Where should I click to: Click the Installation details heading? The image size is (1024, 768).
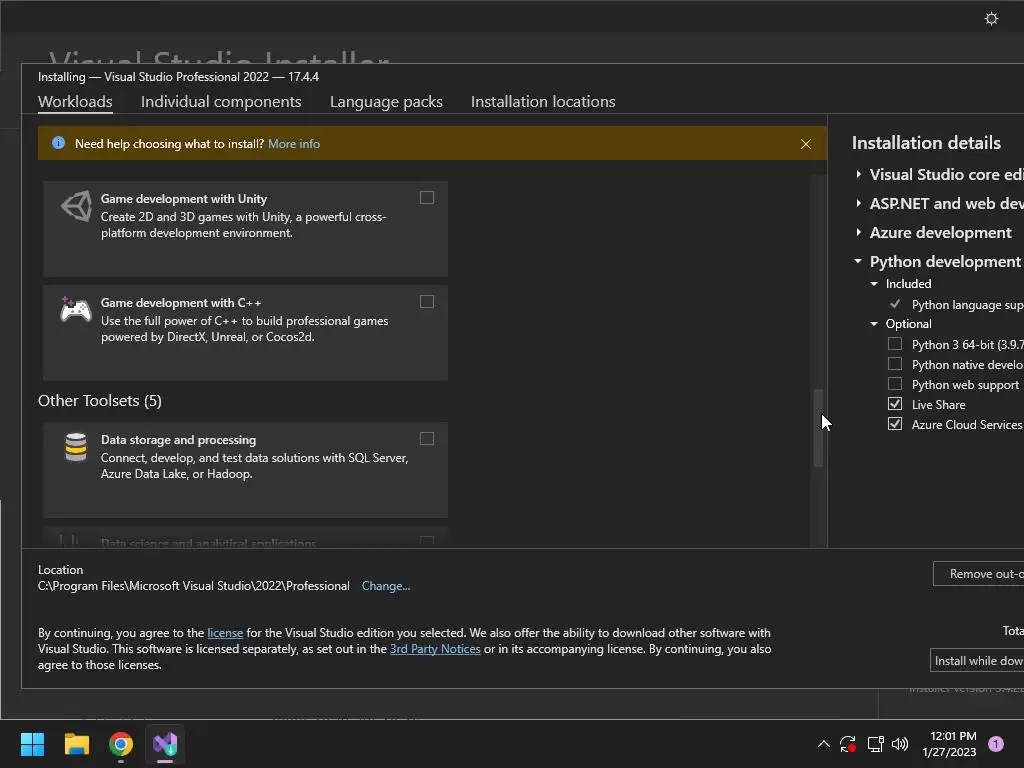[x=926, y=142]
